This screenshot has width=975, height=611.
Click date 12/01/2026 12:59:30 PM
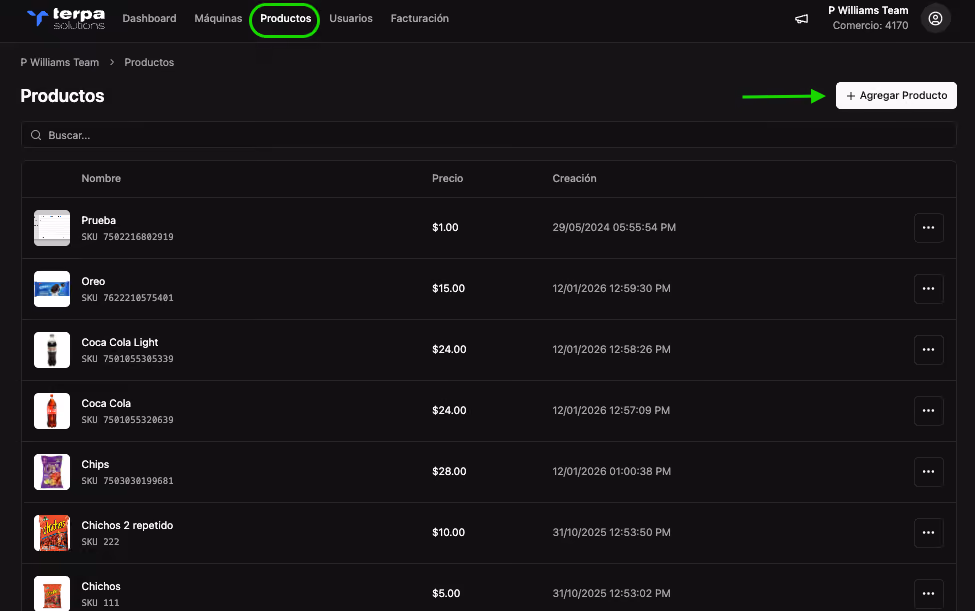[611, 288]
